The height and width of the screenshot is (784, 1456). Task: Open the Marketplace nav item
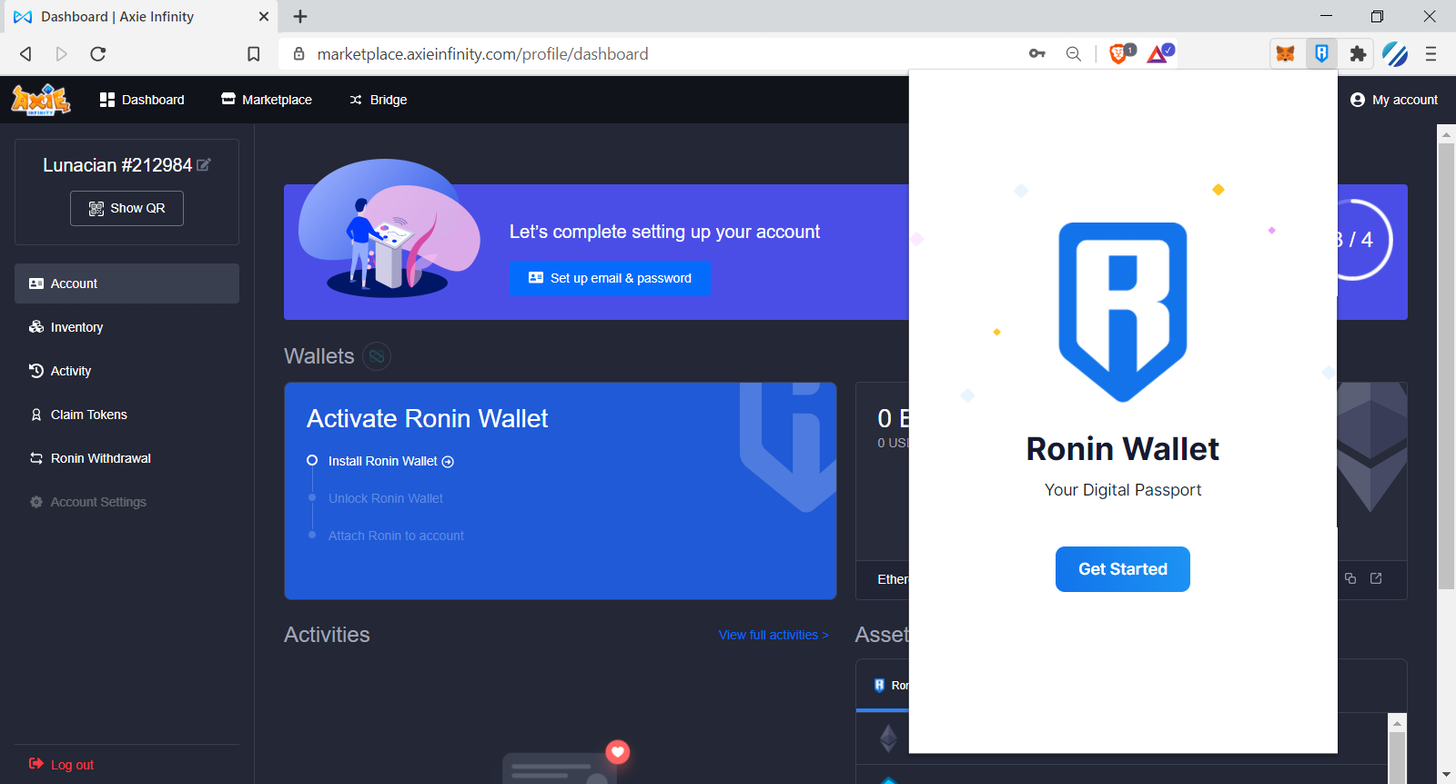click(x=266, y=100)
